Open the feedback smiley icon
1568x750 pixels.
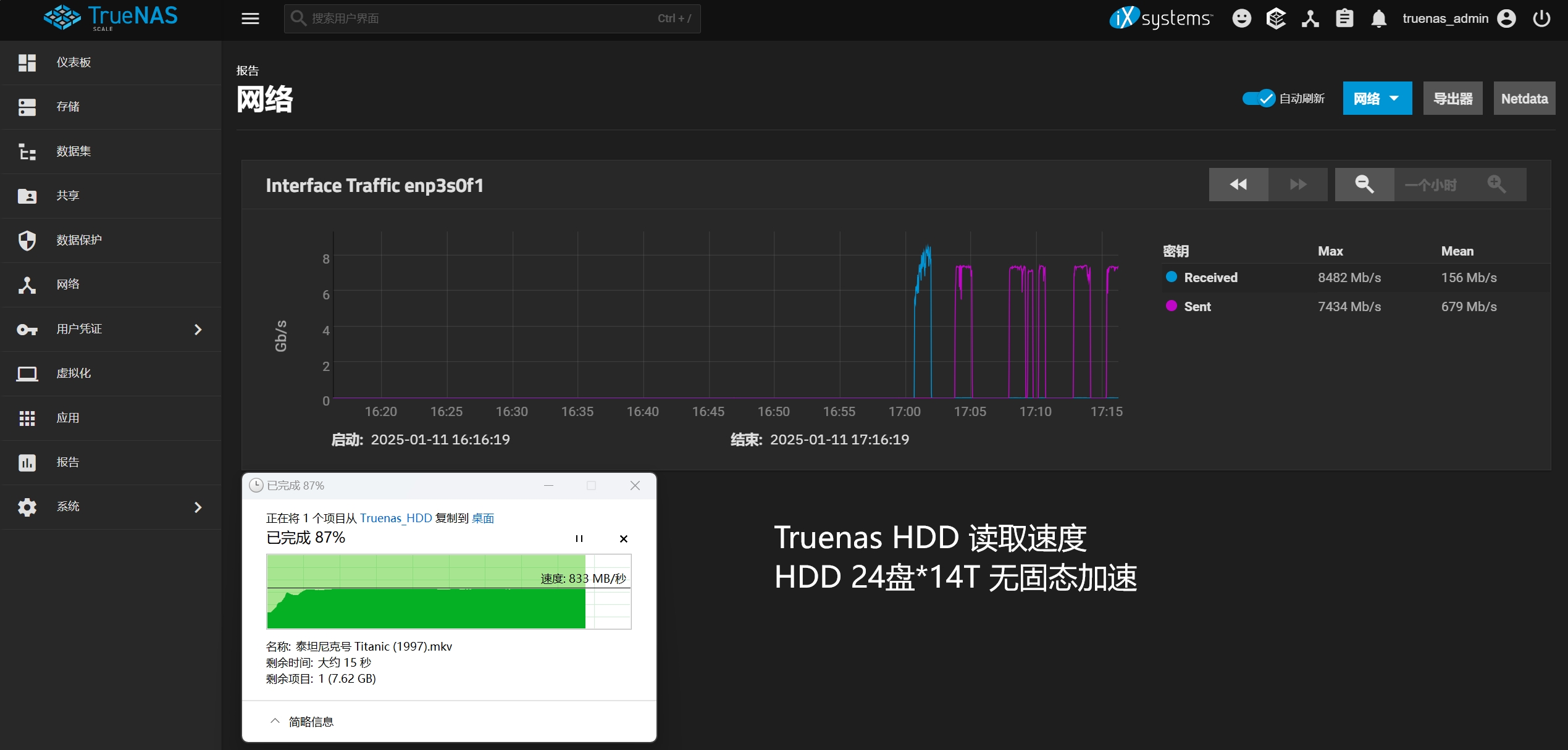click(x=1241, y=19)
